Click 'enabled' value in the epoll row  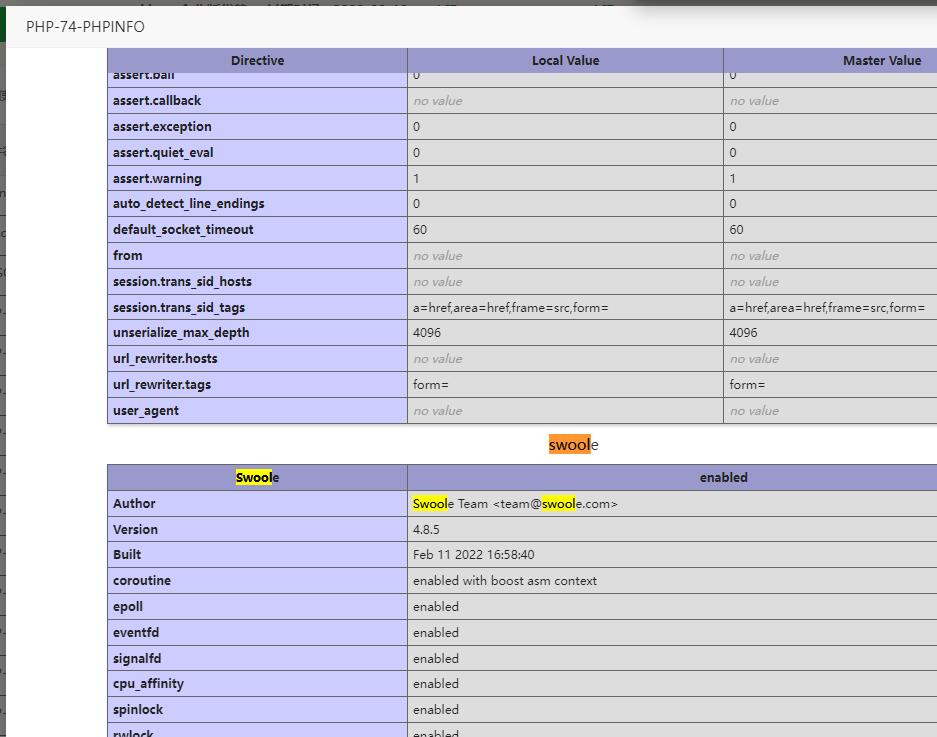pyautogui.click(x=436, y=607)
